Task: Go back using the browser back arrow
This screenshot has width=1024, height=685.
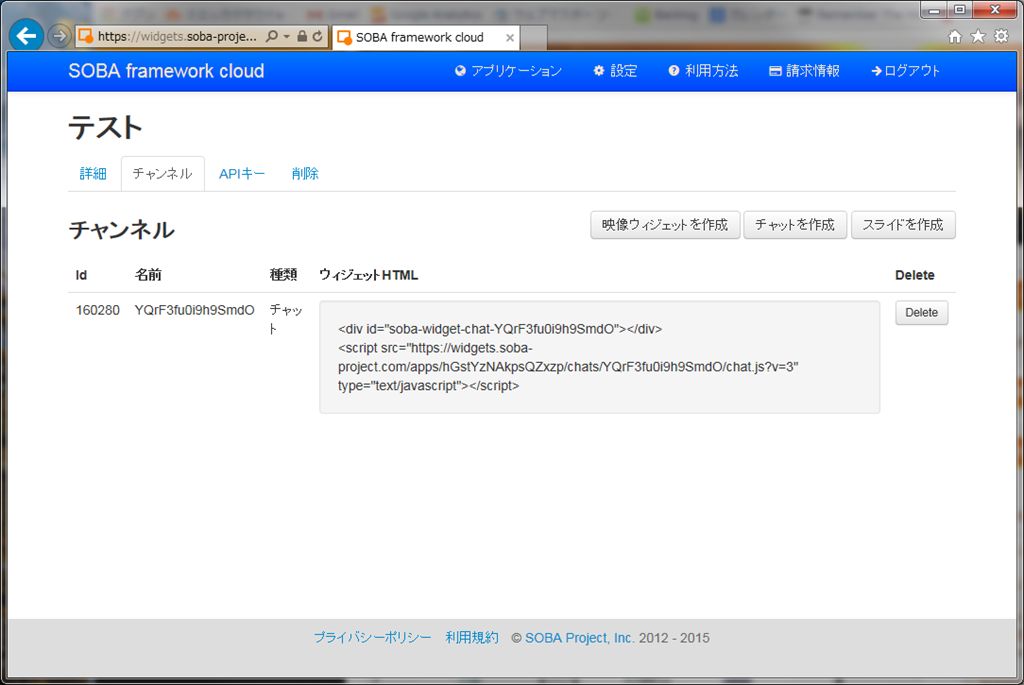Action: point(26,36)
